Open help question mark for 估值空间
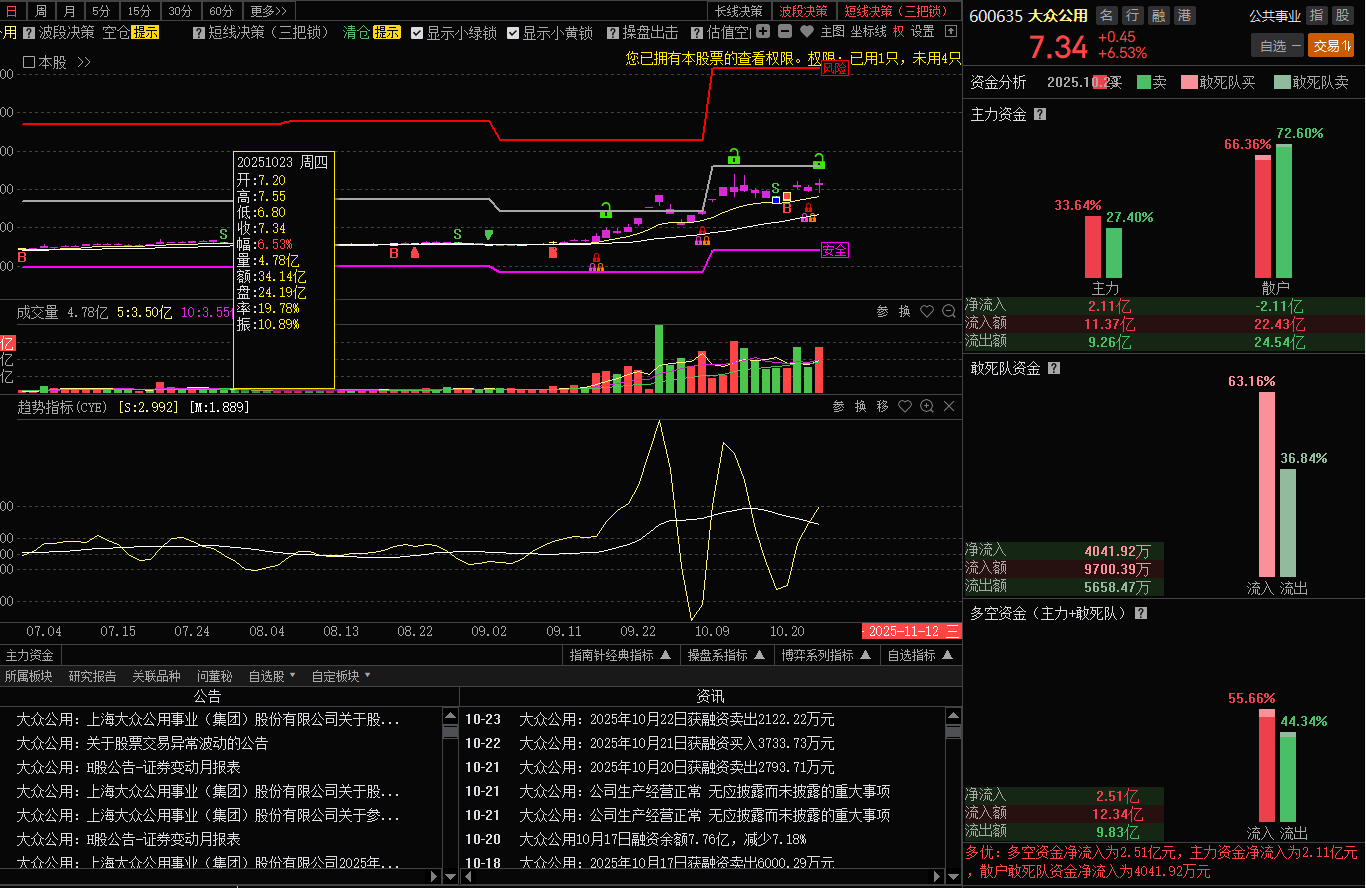The image size is (1366, 888). click(698, 32)
